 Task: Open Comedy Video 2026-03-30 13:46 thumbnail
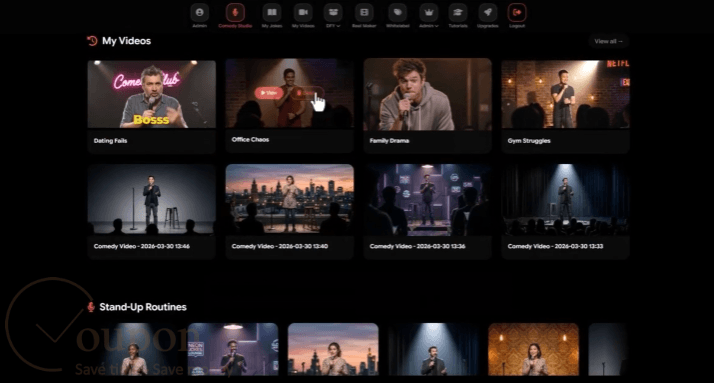click(x=152, y=199)
